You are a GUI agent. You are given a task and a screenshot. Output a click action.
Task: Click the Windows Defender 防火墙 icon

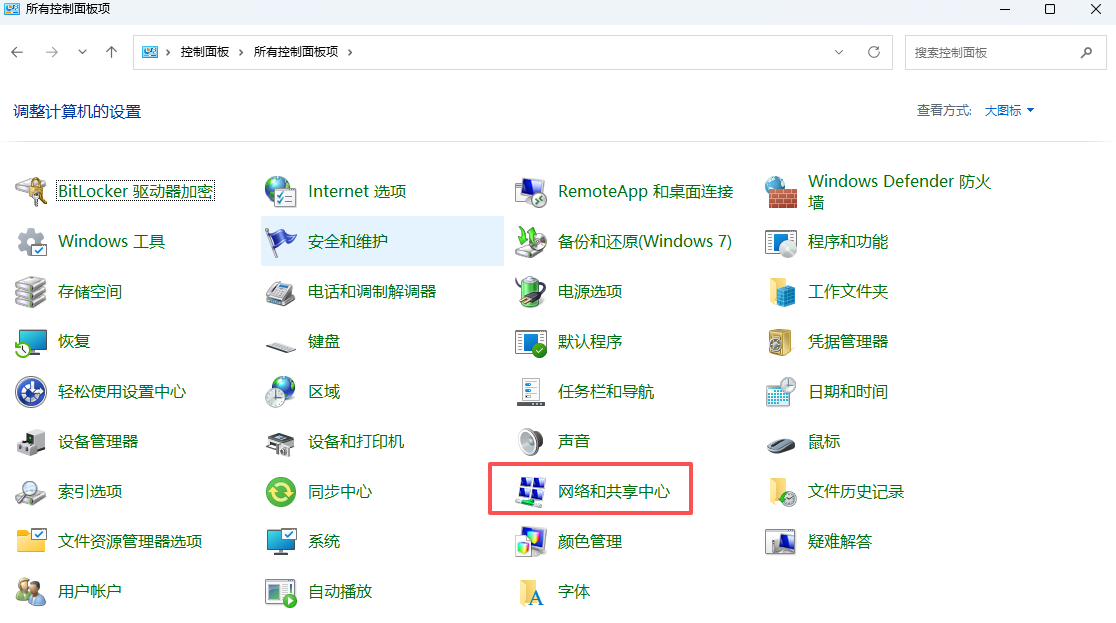tap(781, 191)
